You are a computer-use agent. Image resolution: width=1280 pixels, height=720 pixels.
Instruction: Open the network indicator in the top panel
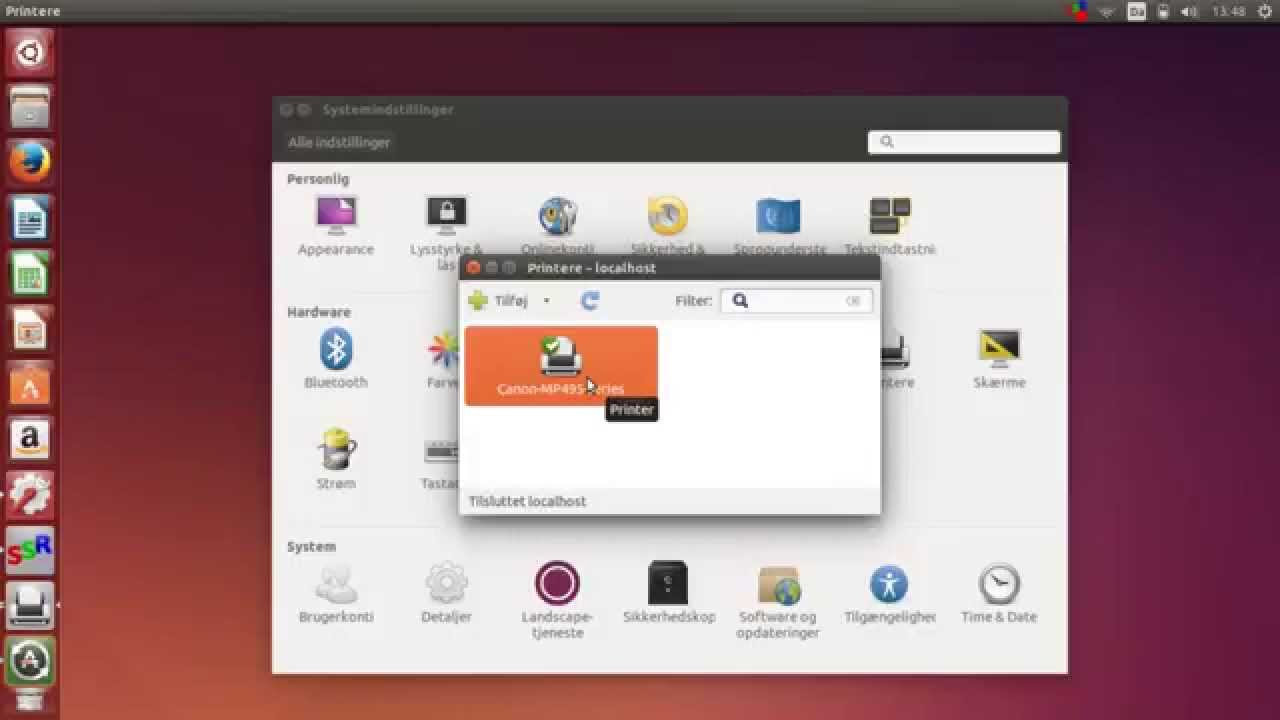click(x=1107, y=11)
